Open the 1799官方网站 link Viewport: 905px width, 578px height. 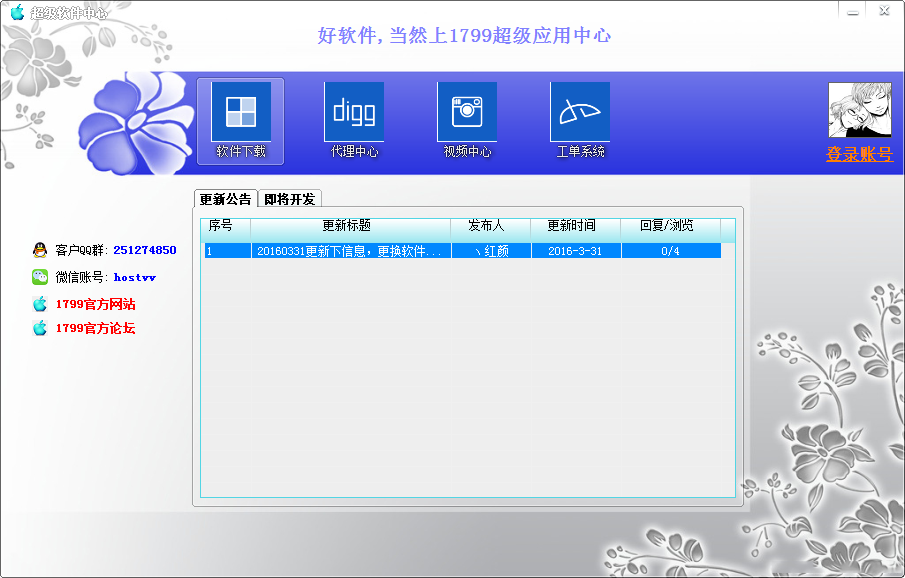point(95,304)
